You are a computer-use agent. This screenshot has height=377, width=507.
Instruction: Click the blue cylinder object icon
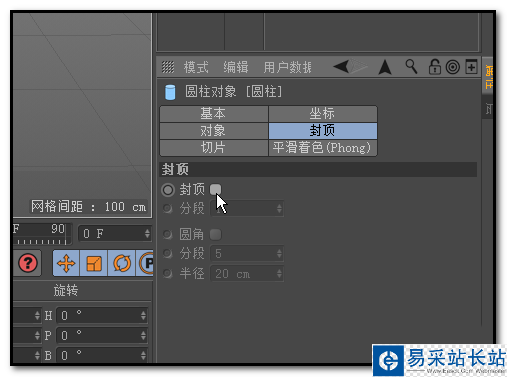pyautogui.click(x=170, y=92)
